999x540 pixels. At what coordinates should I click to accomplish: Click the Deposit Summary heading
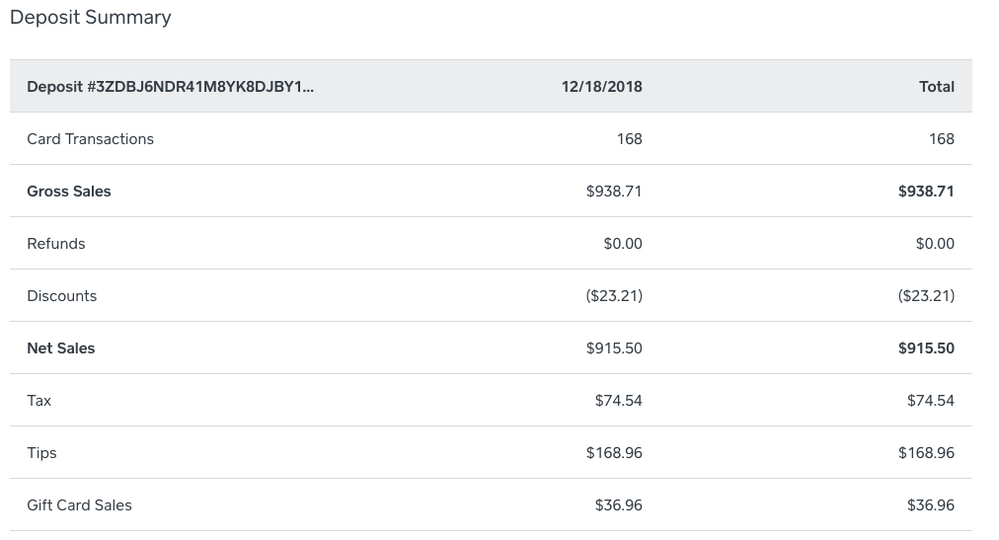[x=90, y=18]
